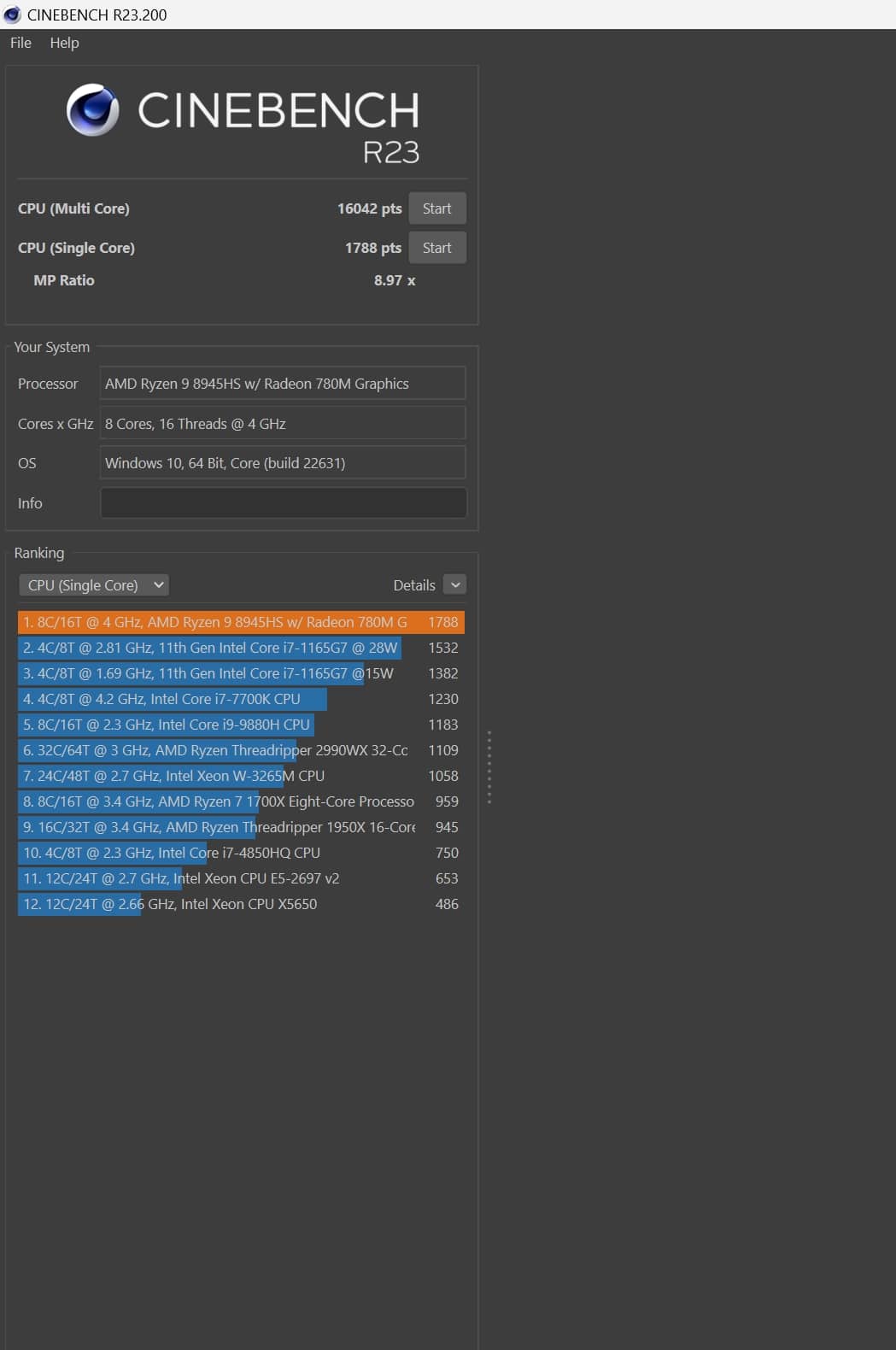Open the File menu
This screenshot has height=1350, width=896.
click(x=20, y=43)
